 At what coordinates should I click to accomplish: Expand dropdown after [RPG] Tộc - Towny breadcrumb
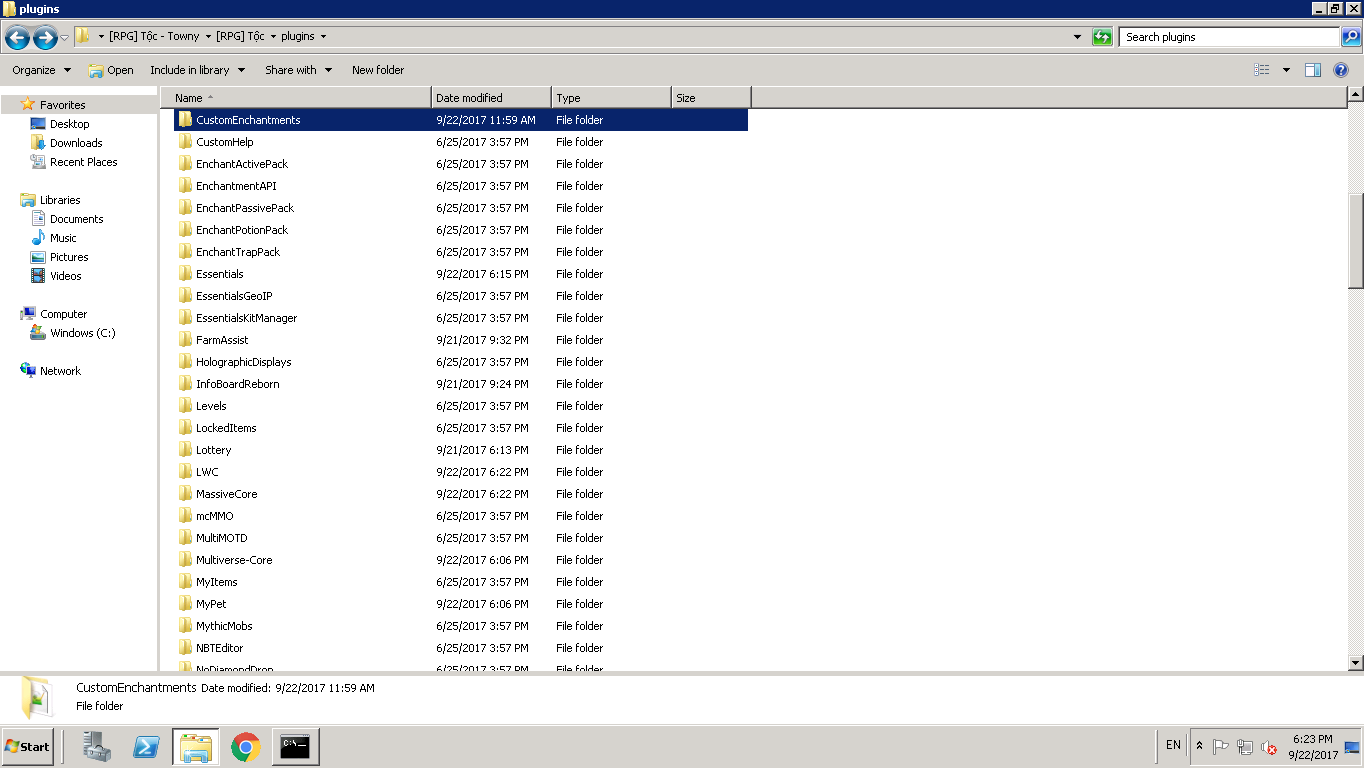pyautogui.click(x=208, y=37)
